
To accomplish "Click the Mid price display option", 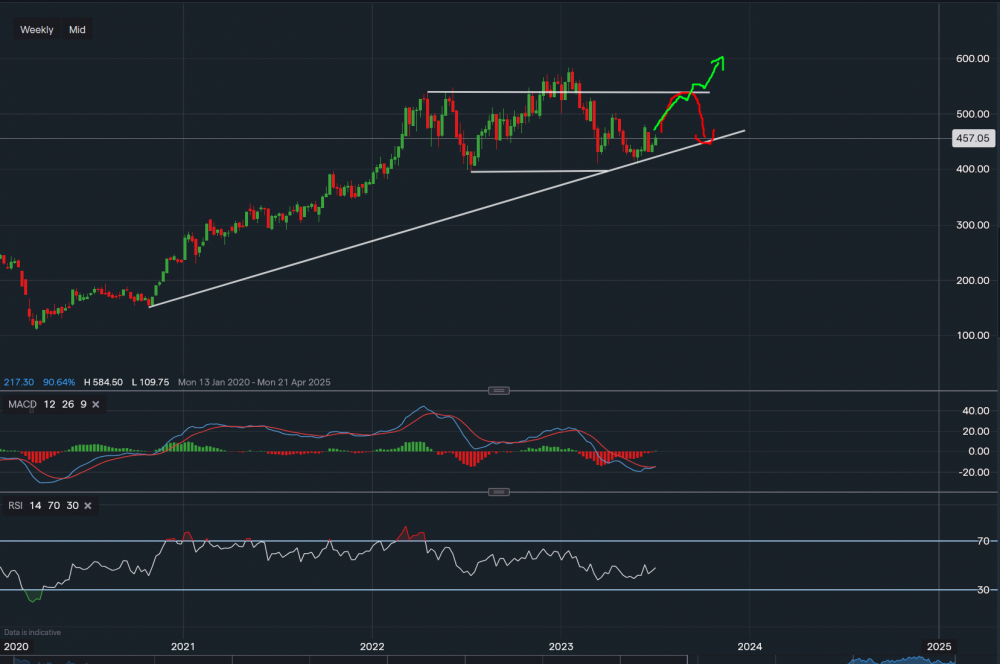I will [x=76, y=29].
